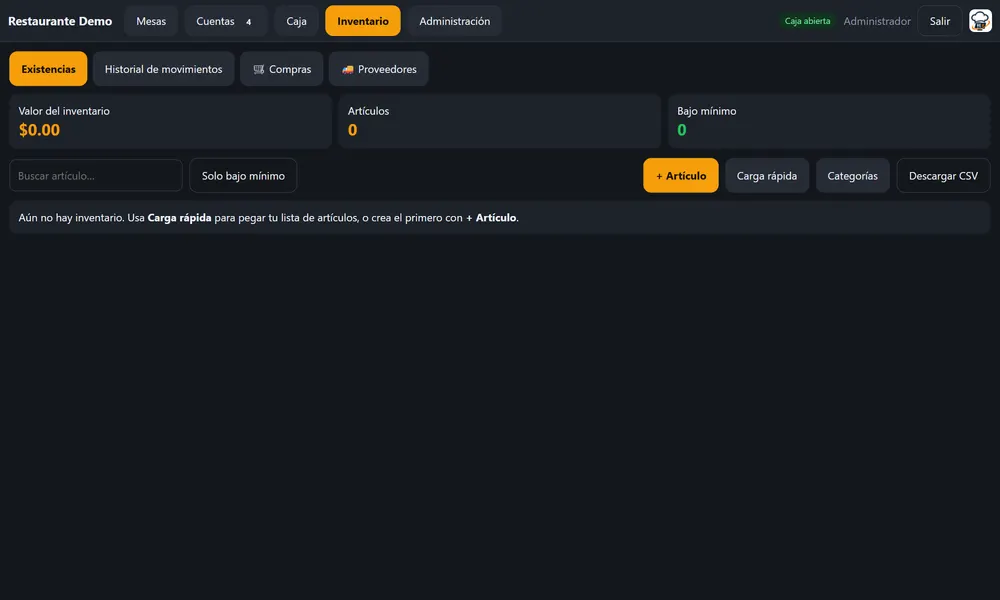Image resolution: width=1000 pixels, height=600 pixels.
Task: Click the delivery truck icon in Proveedores
Action: [348, 70]
